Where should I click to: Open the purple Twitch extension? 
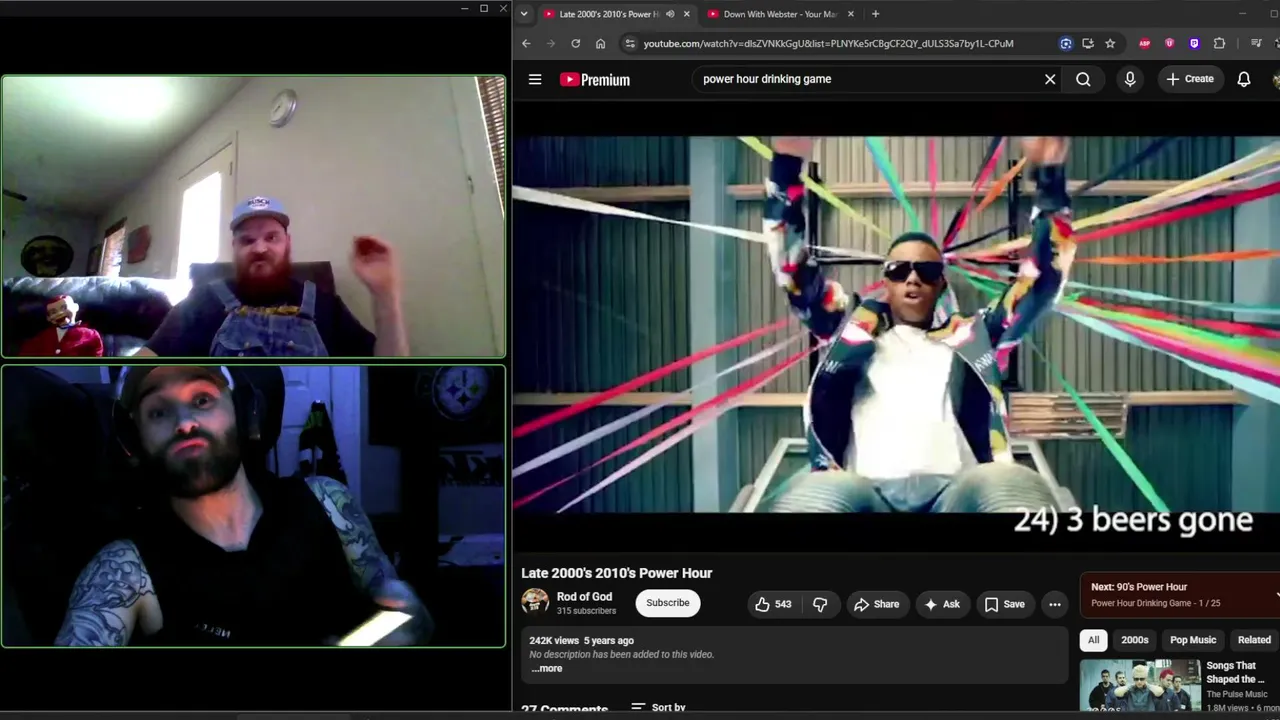(x=1194, y=43)
